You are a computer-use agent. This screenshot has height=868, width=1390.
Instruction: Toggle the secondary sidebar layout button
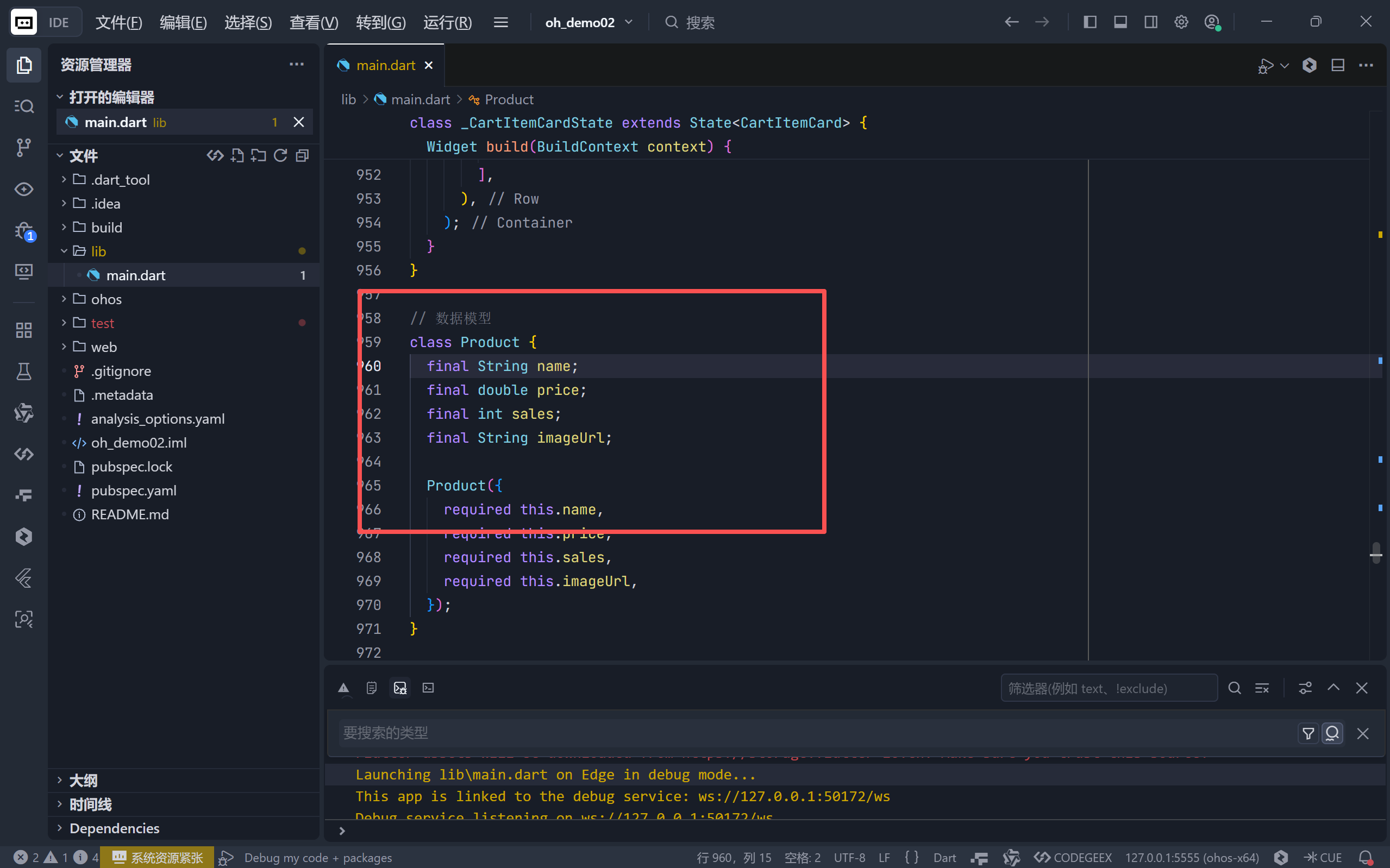tap(1150, 22)
